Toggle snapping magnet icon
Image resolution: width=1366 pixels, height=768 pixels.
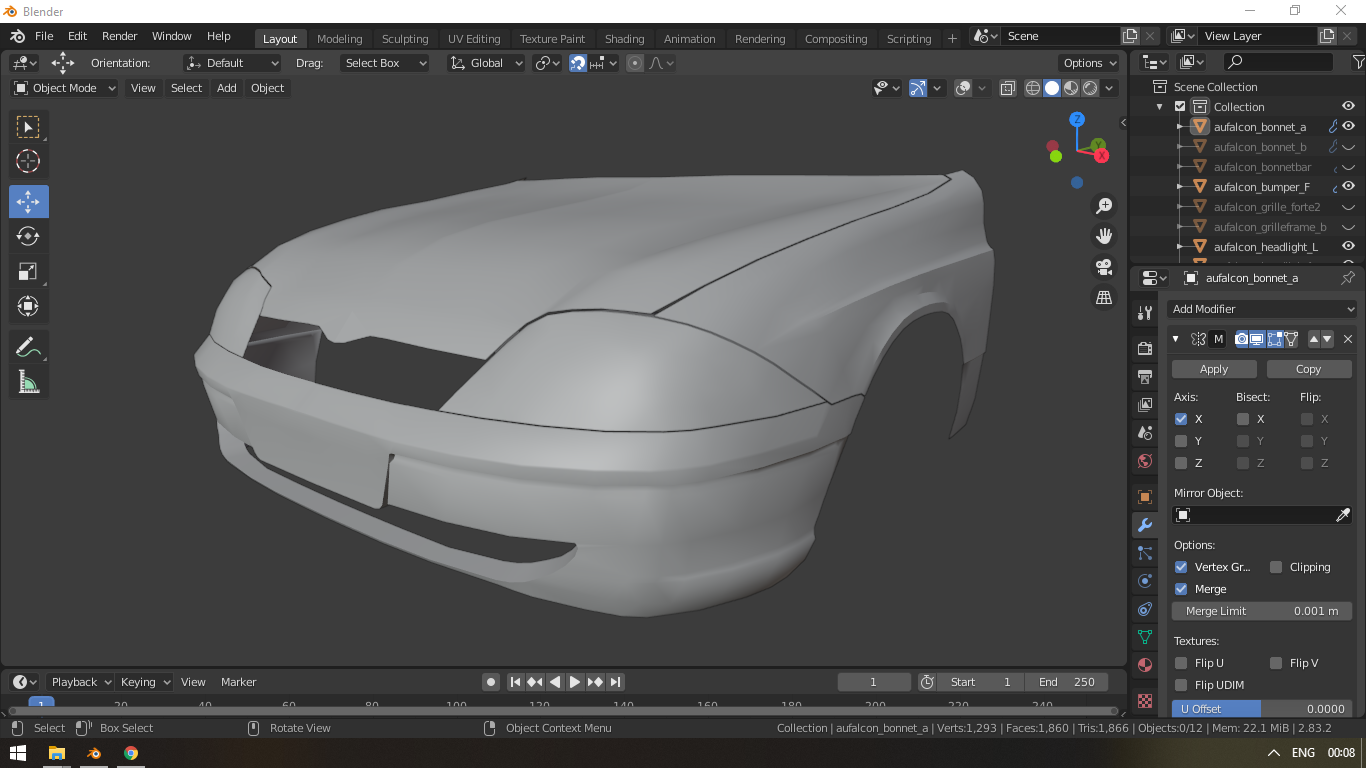(x=578, y=63)
